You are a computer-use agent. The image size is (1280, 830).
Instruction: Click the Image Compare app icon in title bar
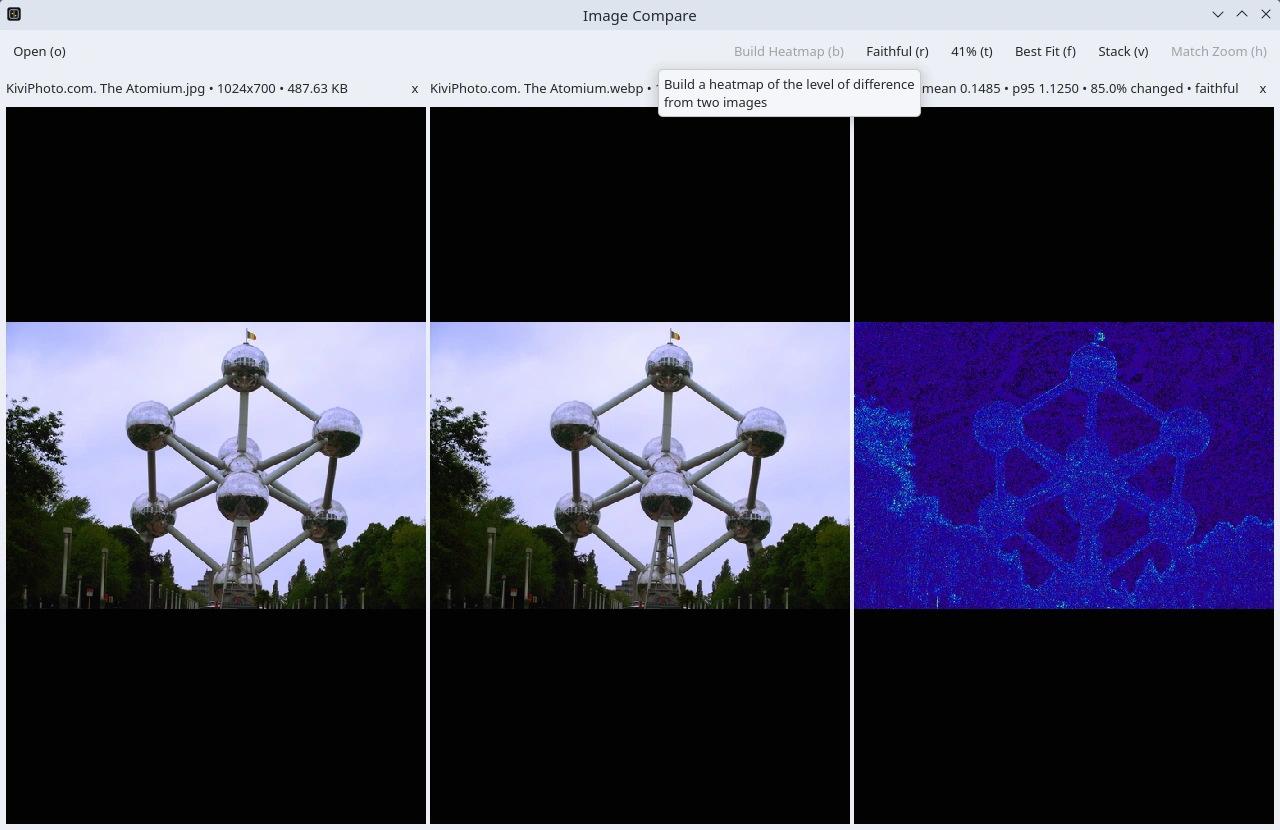click(14, 14)
